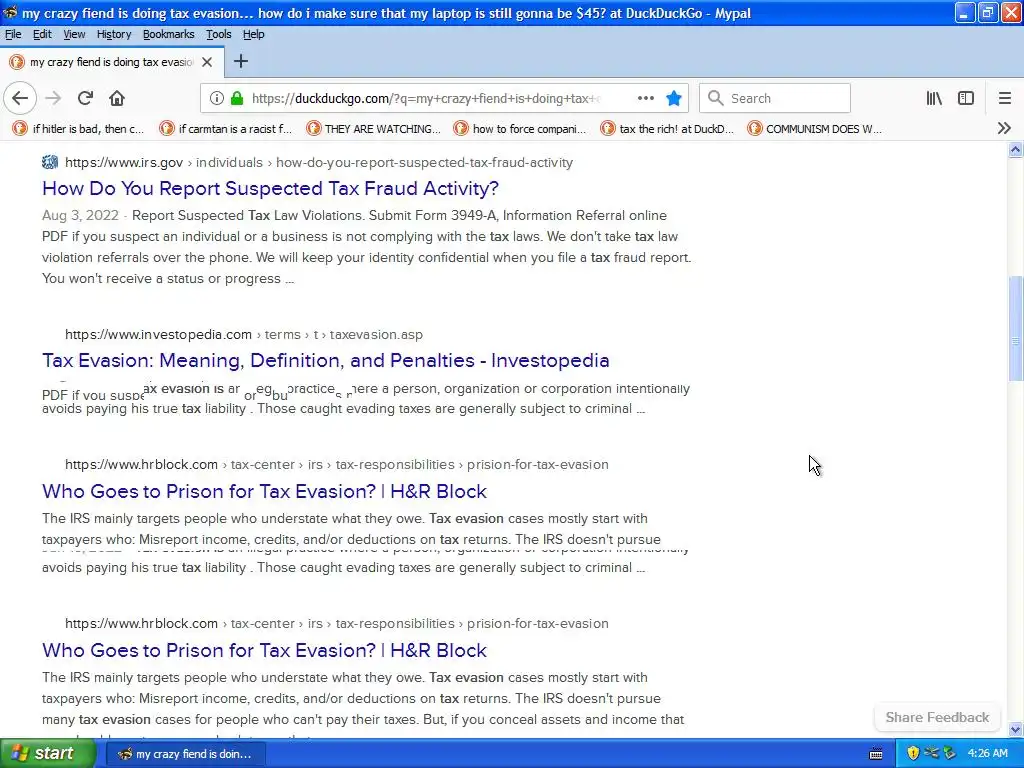This screenshot has width=1024, height=768.
Task: Open the View menu
Action: click(x=74, y=34)
